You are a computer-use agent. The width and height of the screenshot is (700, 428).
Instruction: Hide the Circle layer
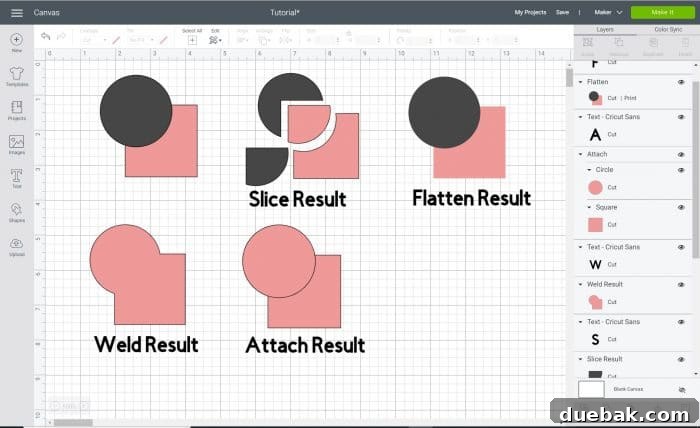click(x=681, y=170)
